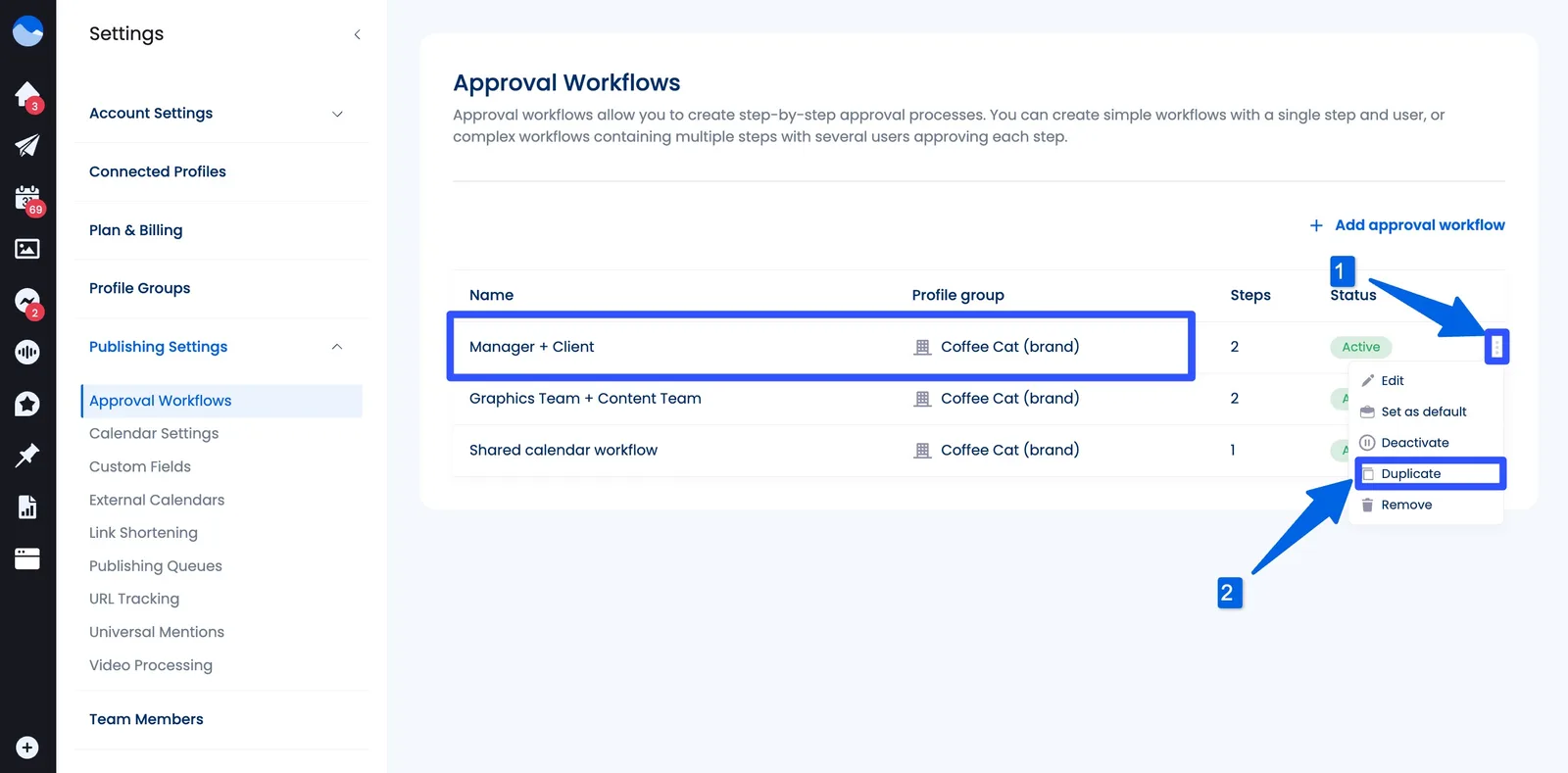The image size is (1568, 773).
Task: Open the pin icon in sidebar
Action: [27, 455]
